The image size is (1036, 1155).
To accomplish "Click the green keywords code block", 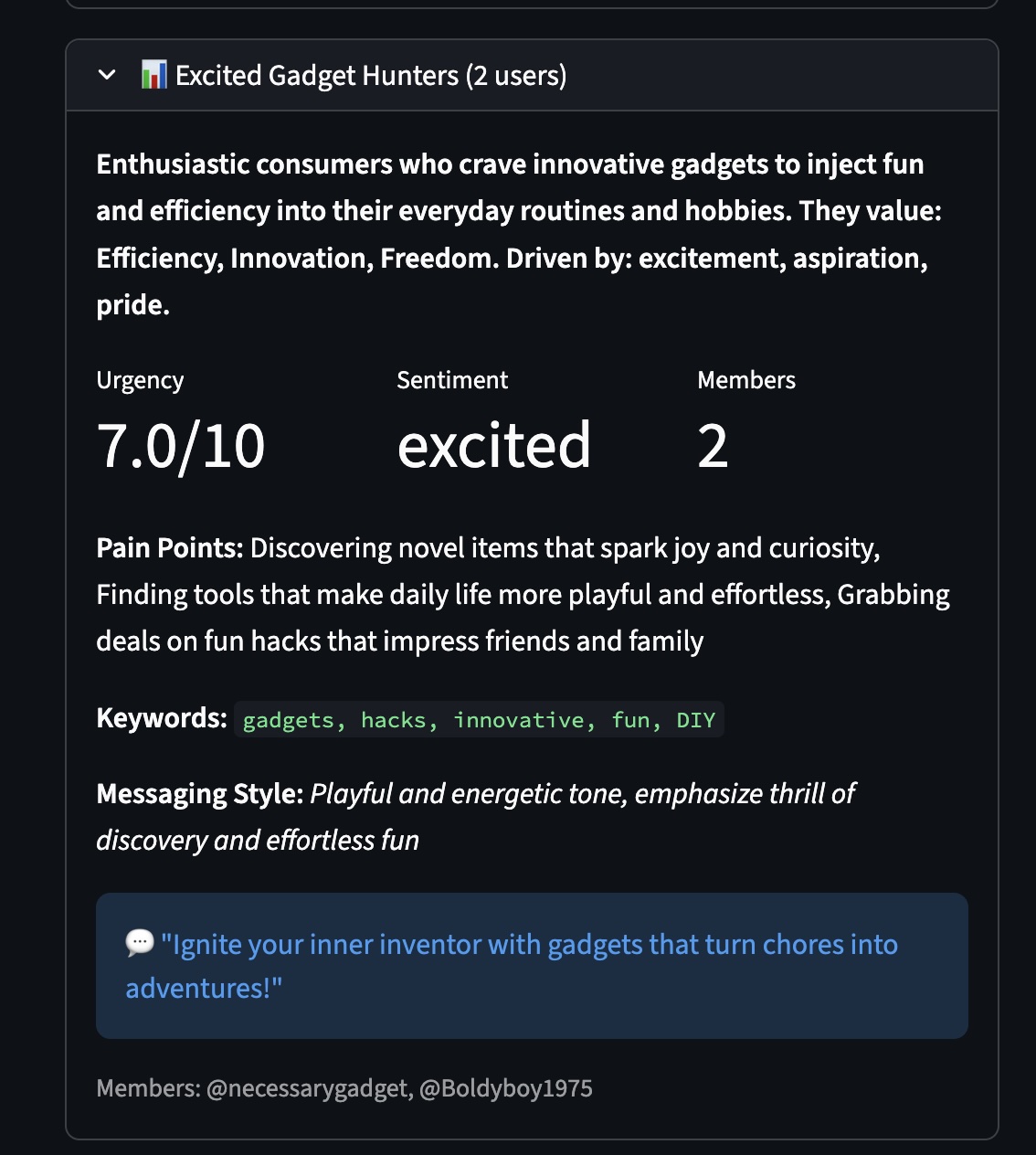I will [479, 720].
